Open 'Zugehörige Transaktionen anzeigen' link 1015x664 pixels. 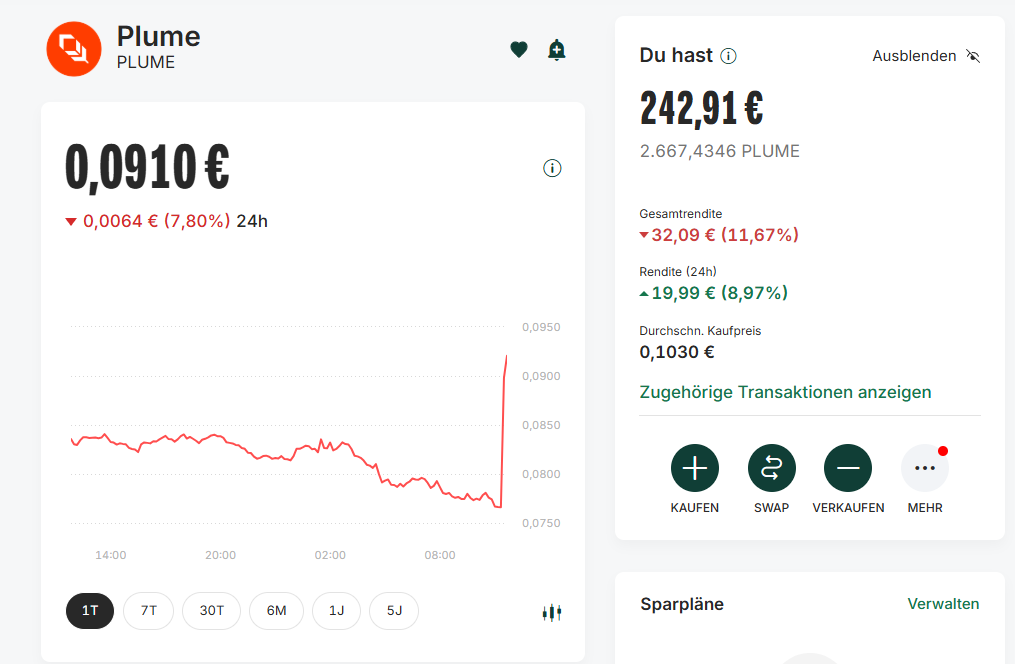click(785, 392)
